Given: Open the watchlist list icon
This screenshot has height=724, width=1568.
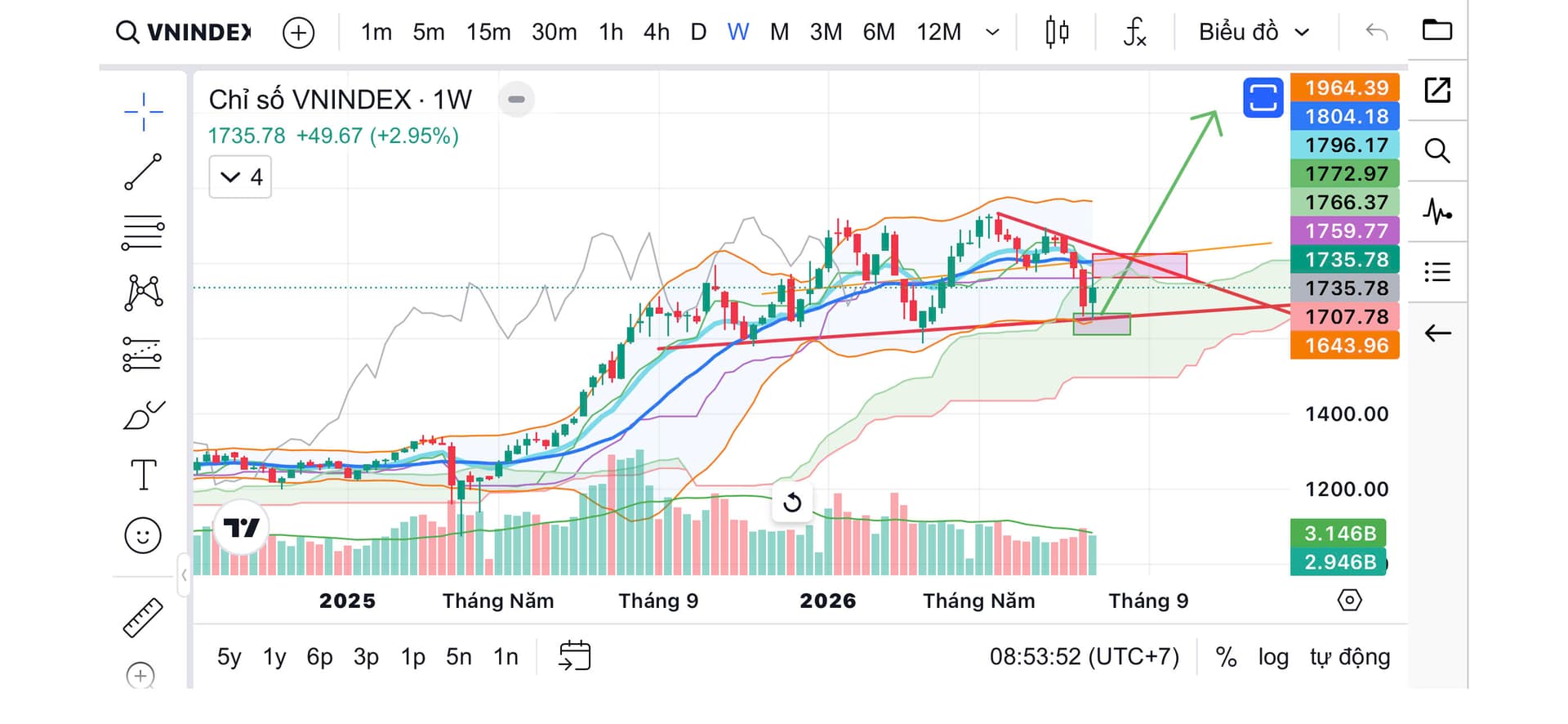Looking at the screenshot, I should point(1437,272).
